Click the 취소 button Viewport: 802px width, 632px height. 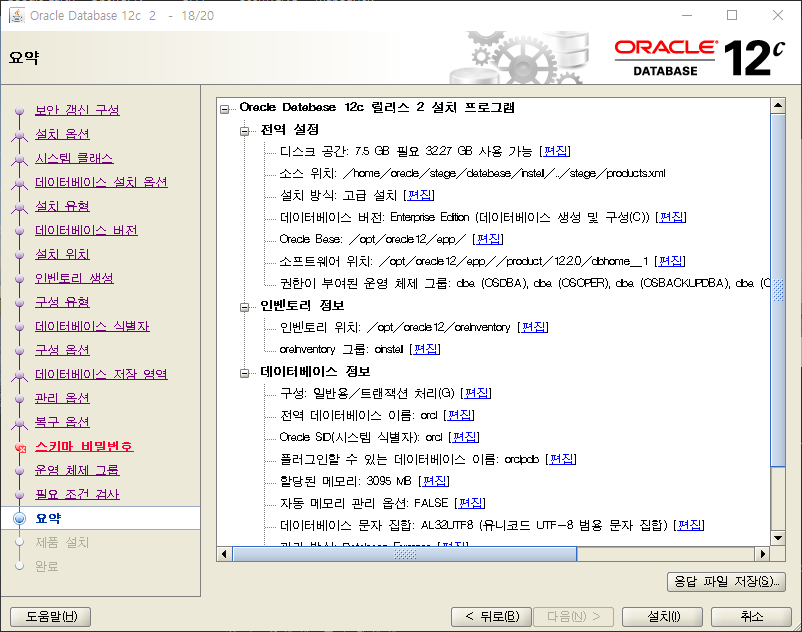click(751, 617)
